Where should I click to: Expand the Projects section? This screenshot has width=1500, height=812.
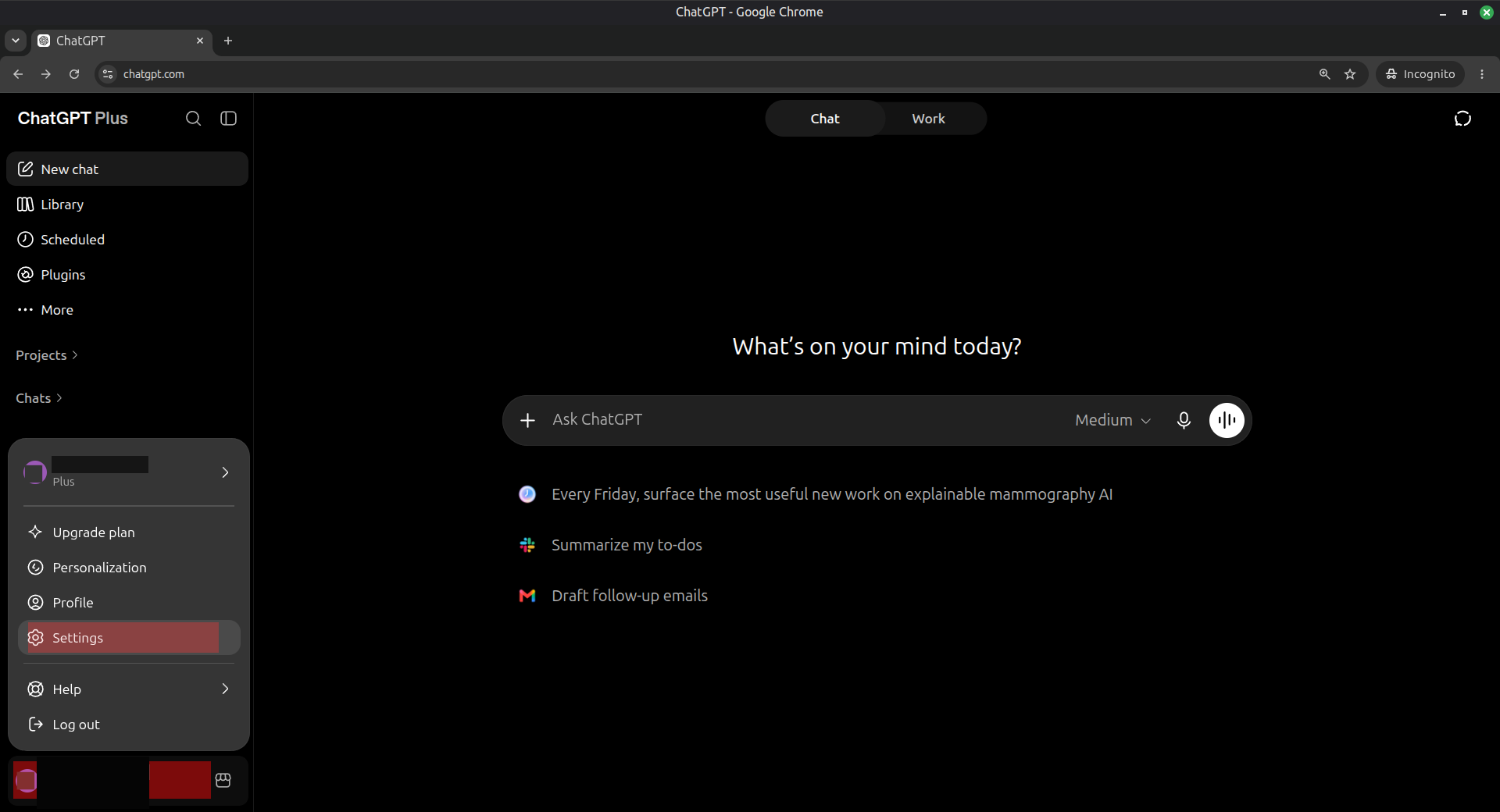click(47, 355)
